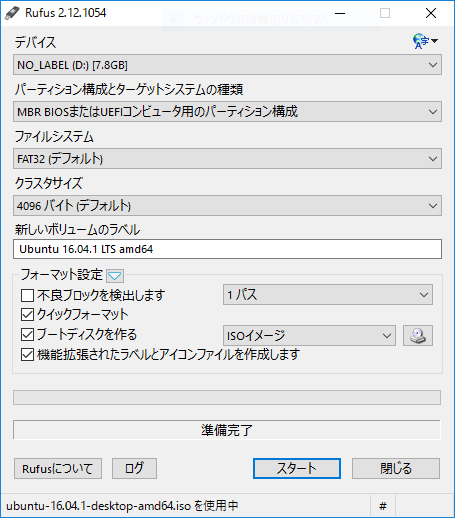Screen dimensions: 455x518
Task: Click the 準備完了 status box
Action: (227, 430)
